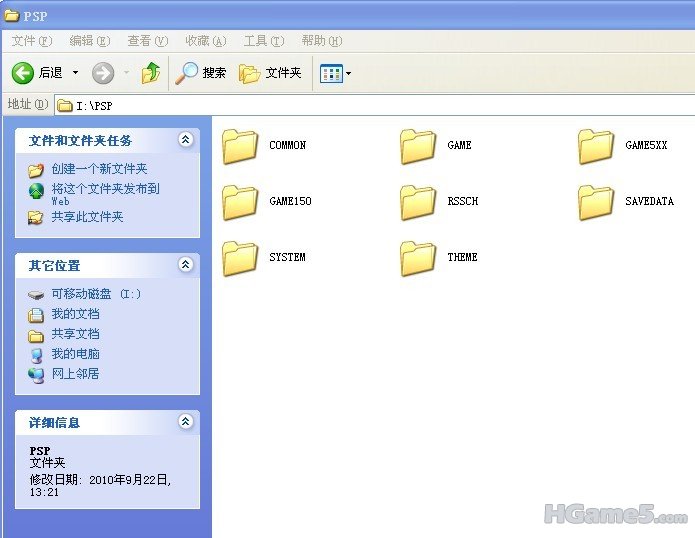This screenshot has width=695, height=538.
Task: Click the Forward arrow button
Action: click(x=103, y=73)
